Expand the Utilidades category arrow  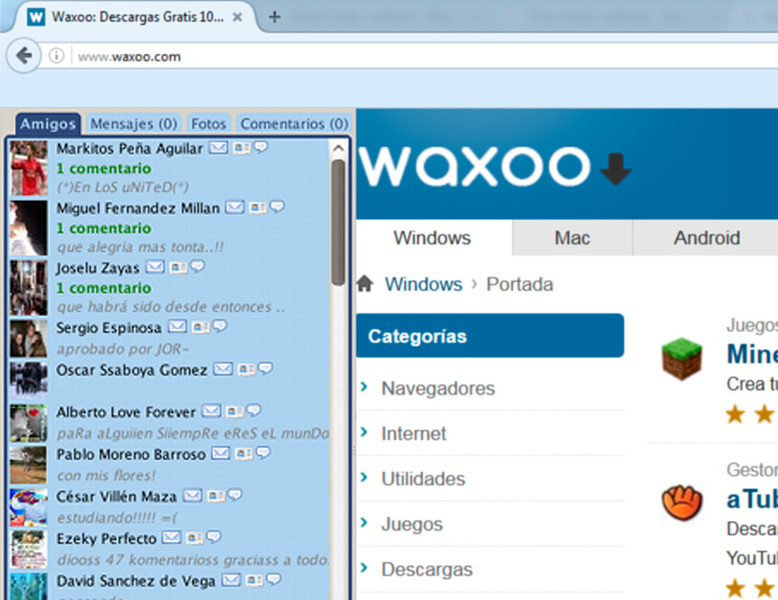click(364, 477)
